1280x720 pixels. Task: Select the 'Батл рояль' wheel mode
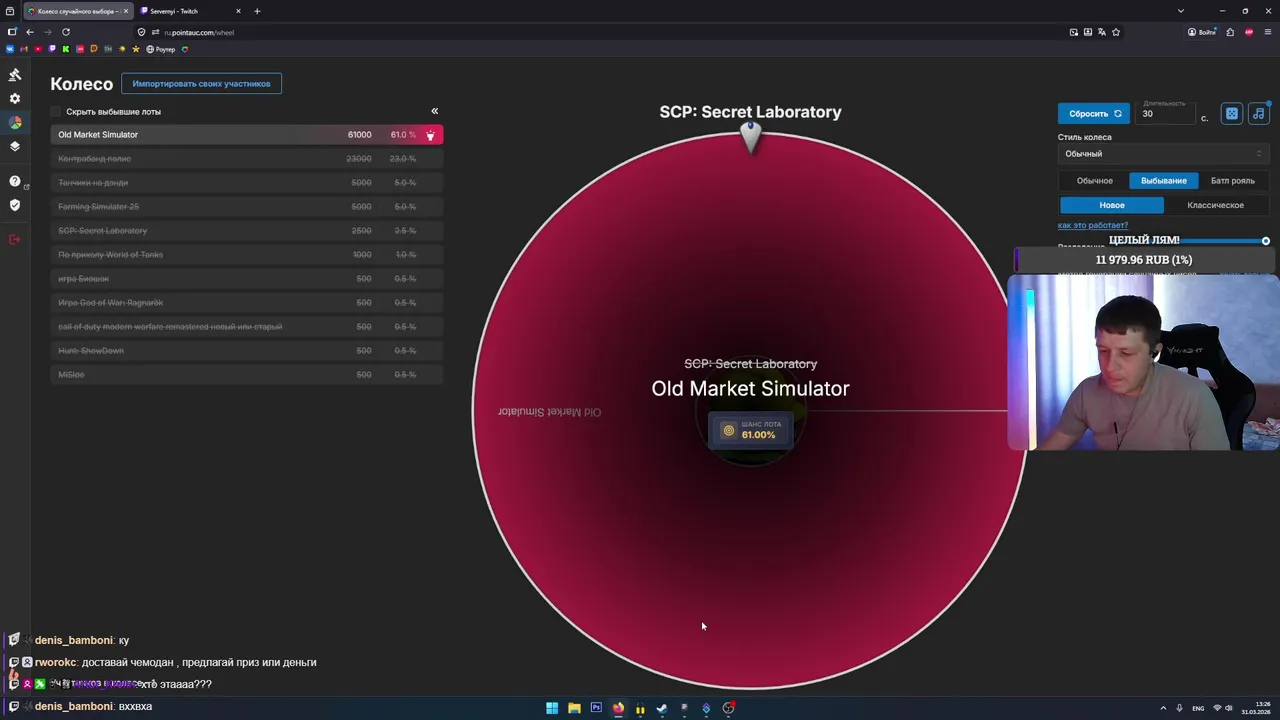[x=1233, y=181]
